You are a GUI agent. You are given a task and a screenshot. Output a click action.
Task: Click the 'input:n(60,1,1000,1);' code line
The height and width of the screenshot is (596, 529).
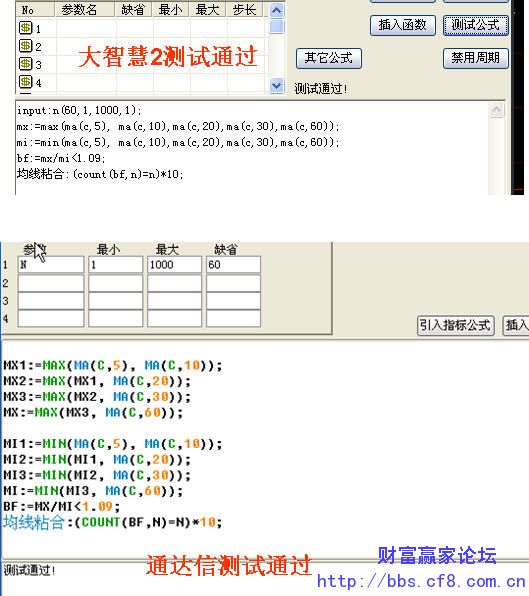point(79,110)
